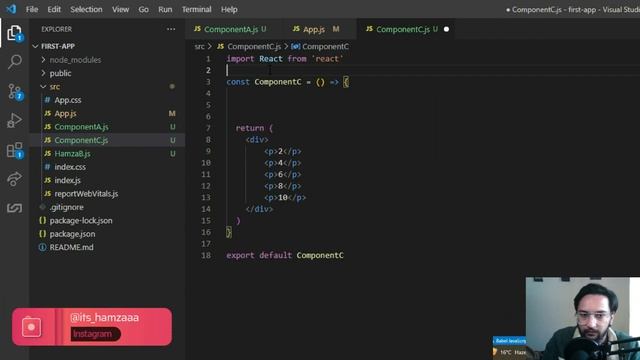
Task: Open the Live Share icon in activity bar
Action: 14,179
